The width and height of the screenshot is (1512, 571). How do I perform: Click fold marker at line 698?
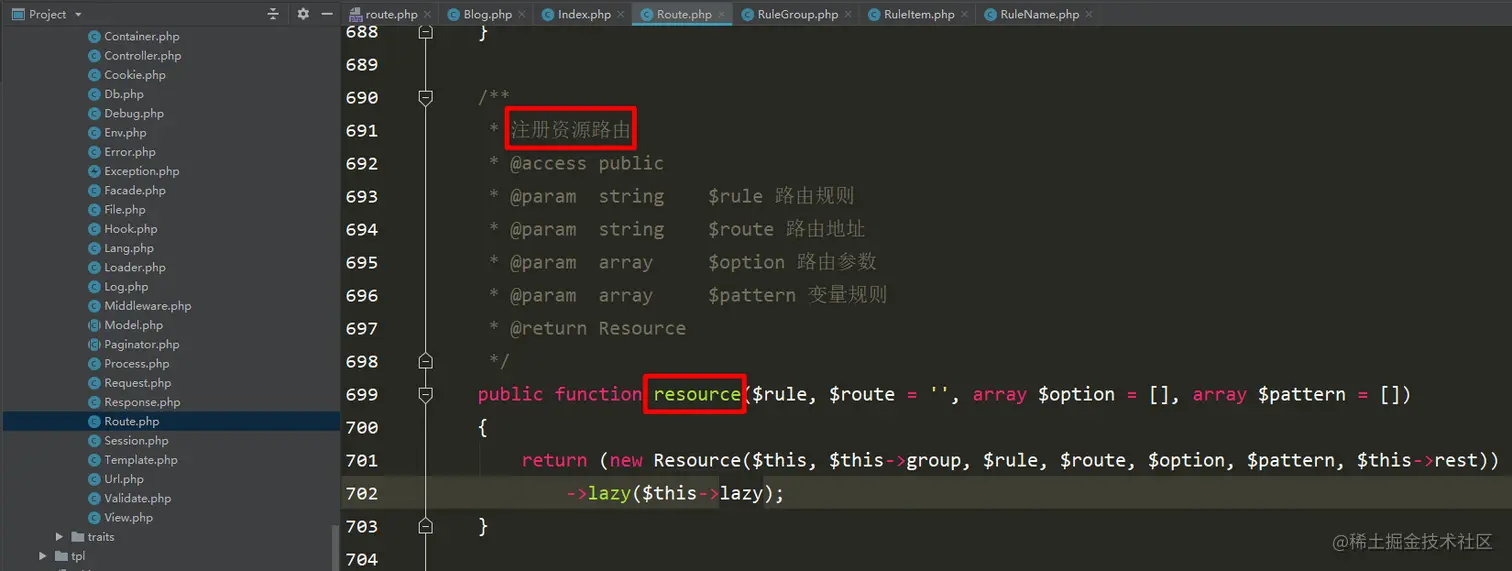(425, 361)
